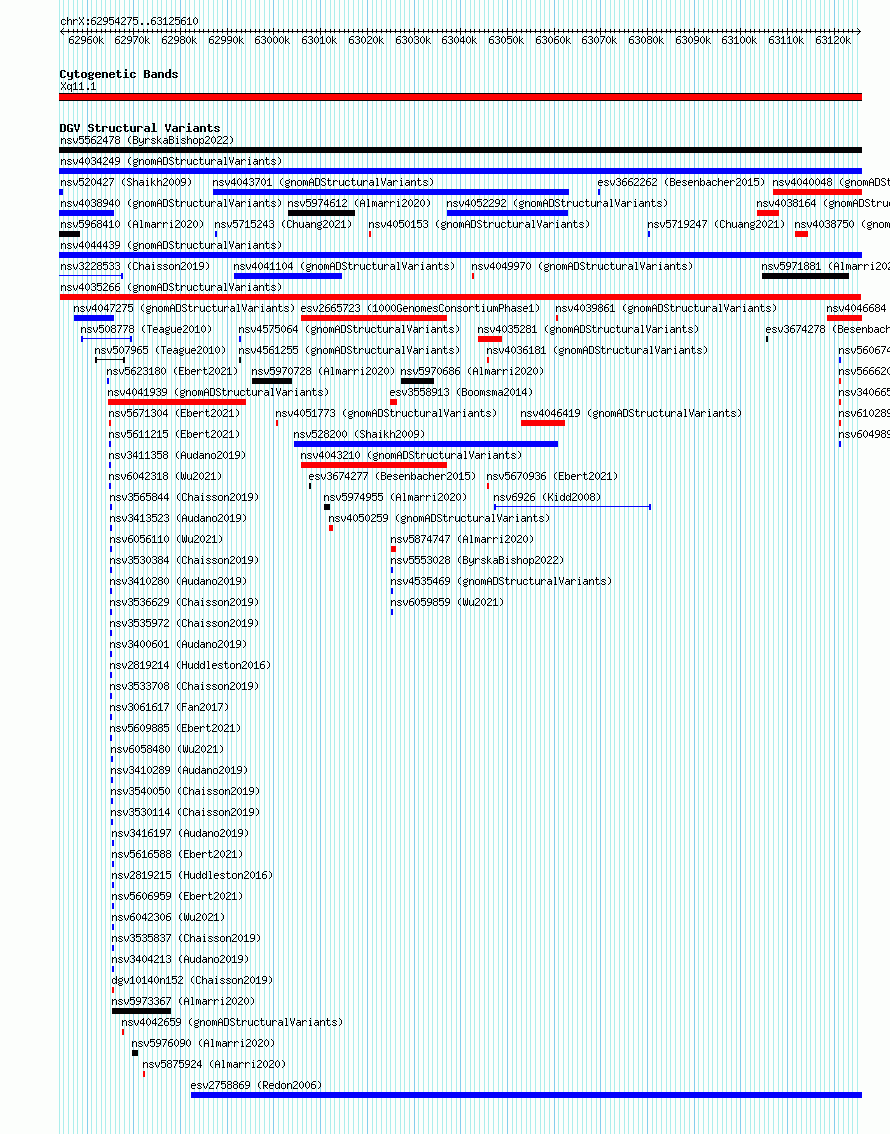Click the nsv6926 (Kidd2008) span line
This screenshot has width=890, height=1134.
573,507
